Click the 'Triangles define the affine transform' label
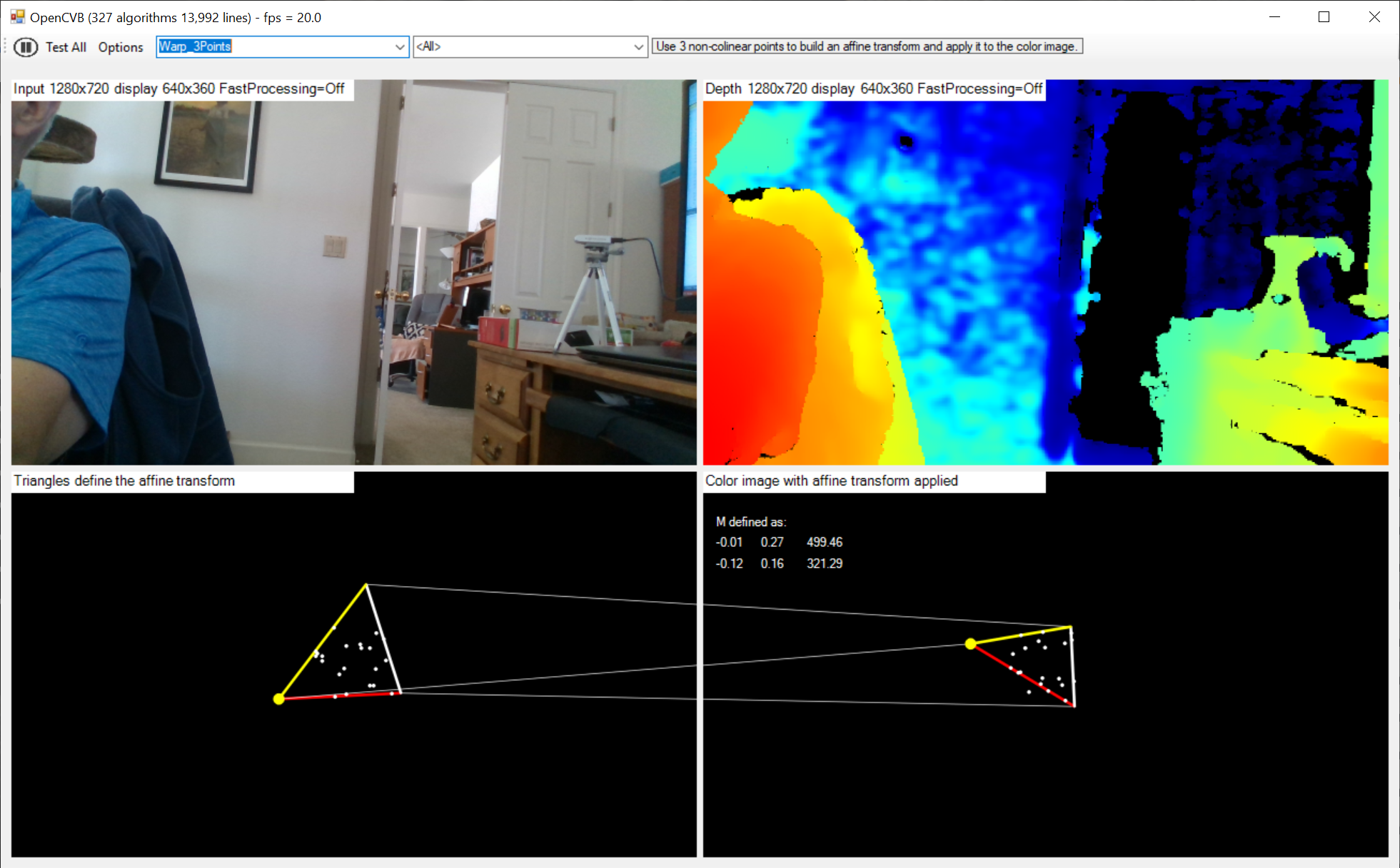 (x=124, y=481)
